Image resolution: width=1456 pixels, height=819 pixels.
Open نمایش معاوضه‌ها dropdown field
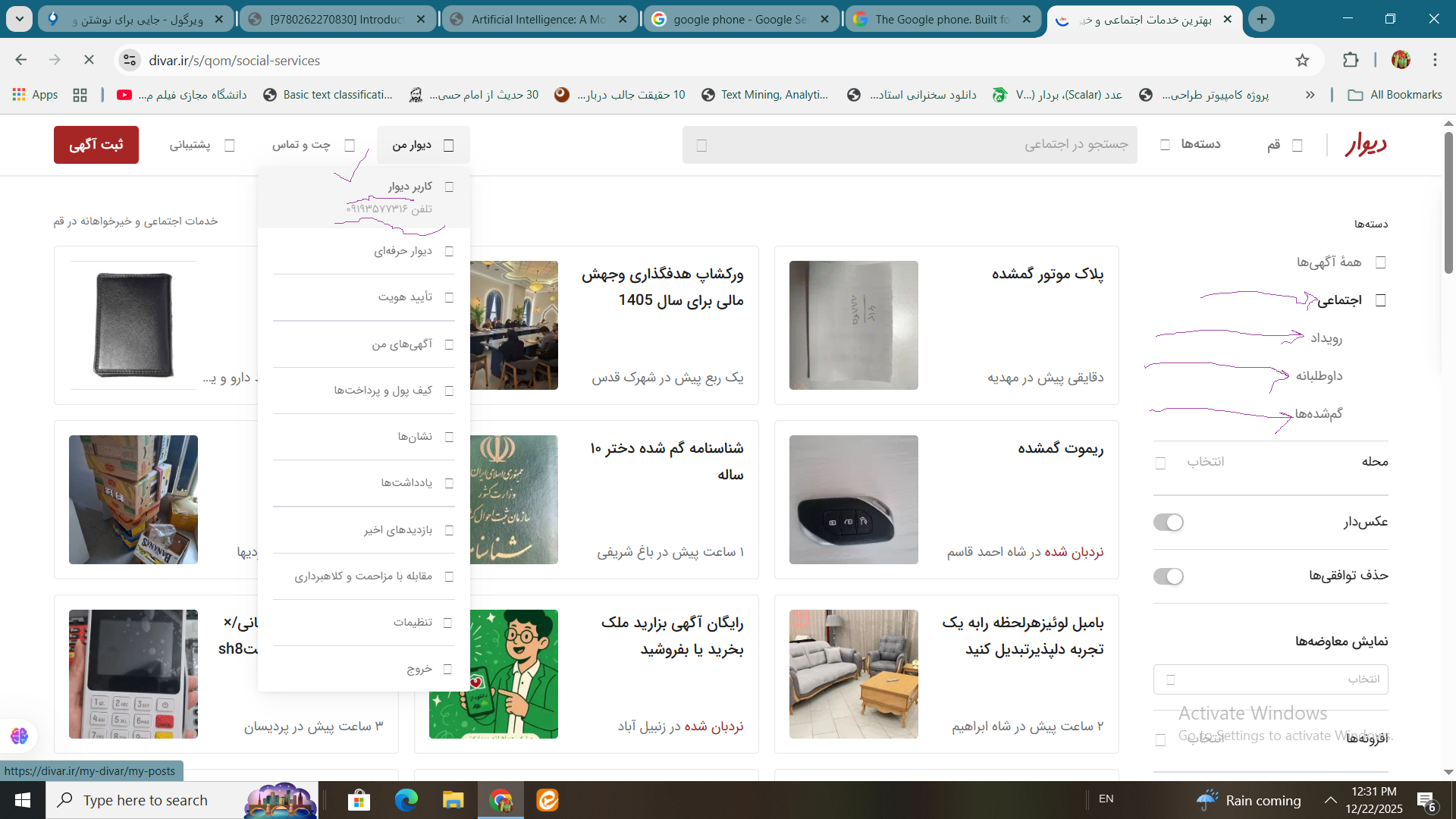1270,679
